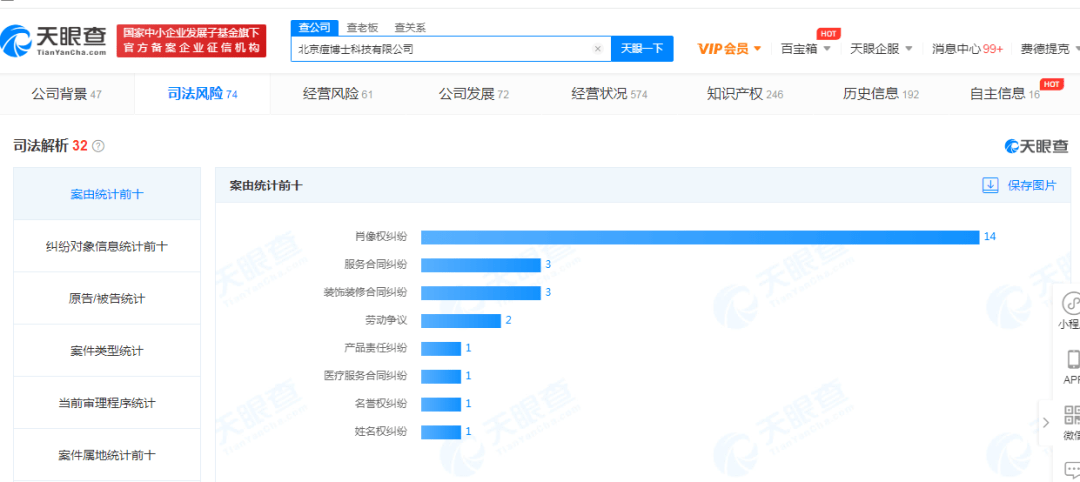This screenshot has height=482, width=1080.
Task: Open the VIP会员 dropdown
Action: click(x=729, y=49)
